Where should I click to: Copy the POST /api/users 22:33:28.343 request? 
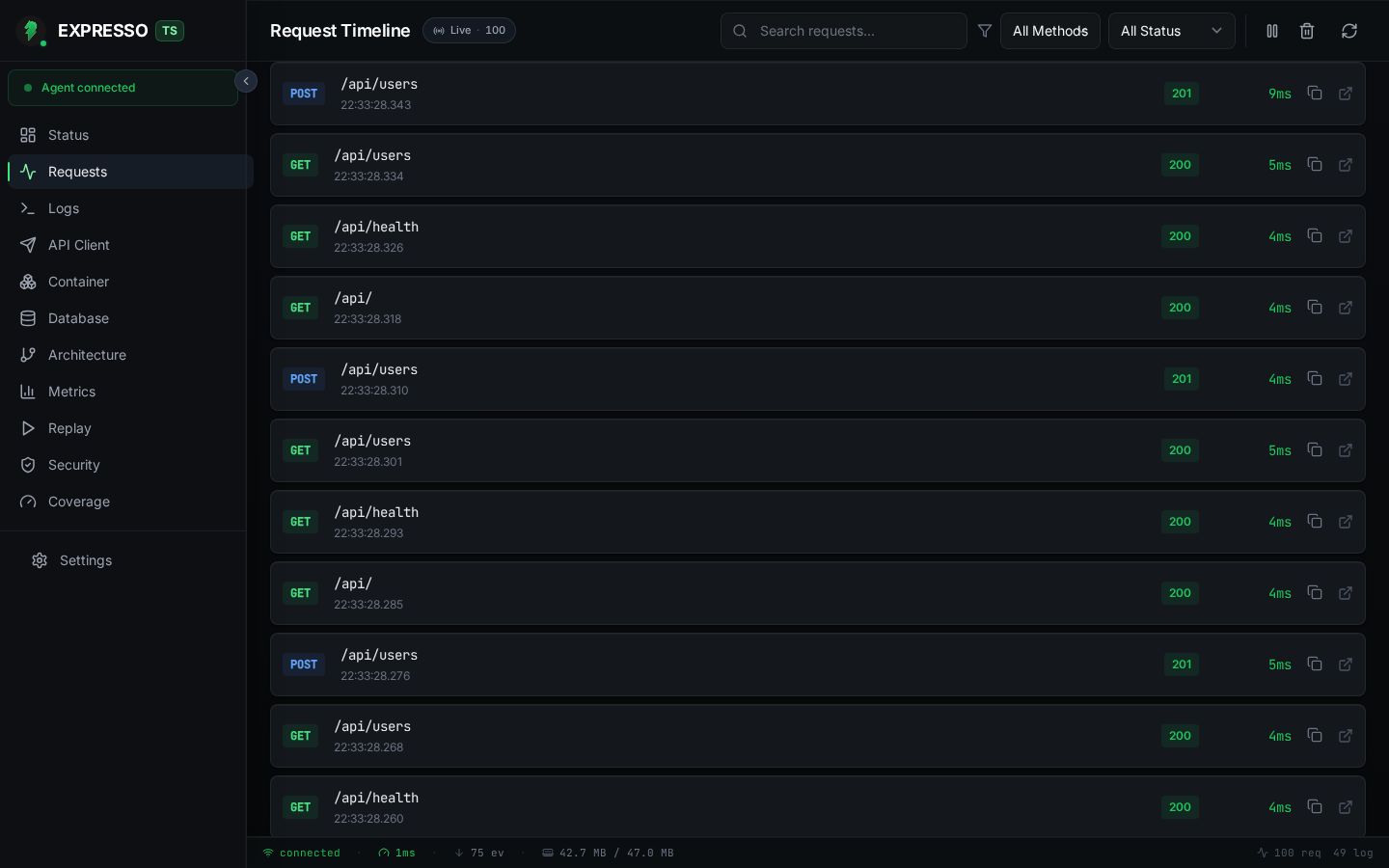(1315, 94)
